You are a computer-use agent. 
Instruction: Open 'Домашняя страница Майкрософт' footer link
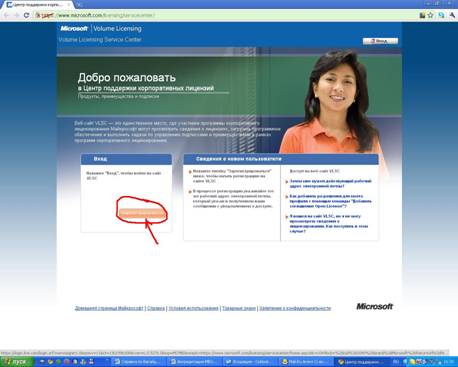tap(109, 308)
